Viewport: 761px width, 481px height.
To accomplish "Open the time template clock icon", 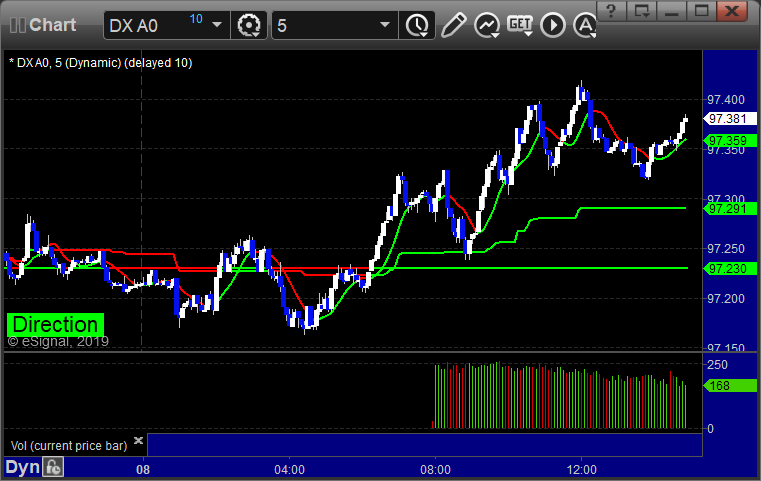I will (x=416, y=25).
